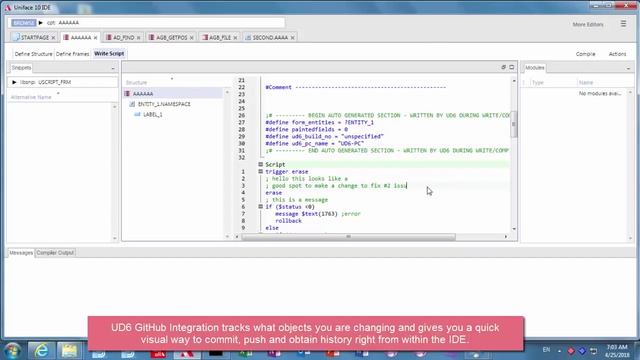Switch to the Compiler Output tab
This screenshot has height=360, width=640.
click(x=55, y=253)
